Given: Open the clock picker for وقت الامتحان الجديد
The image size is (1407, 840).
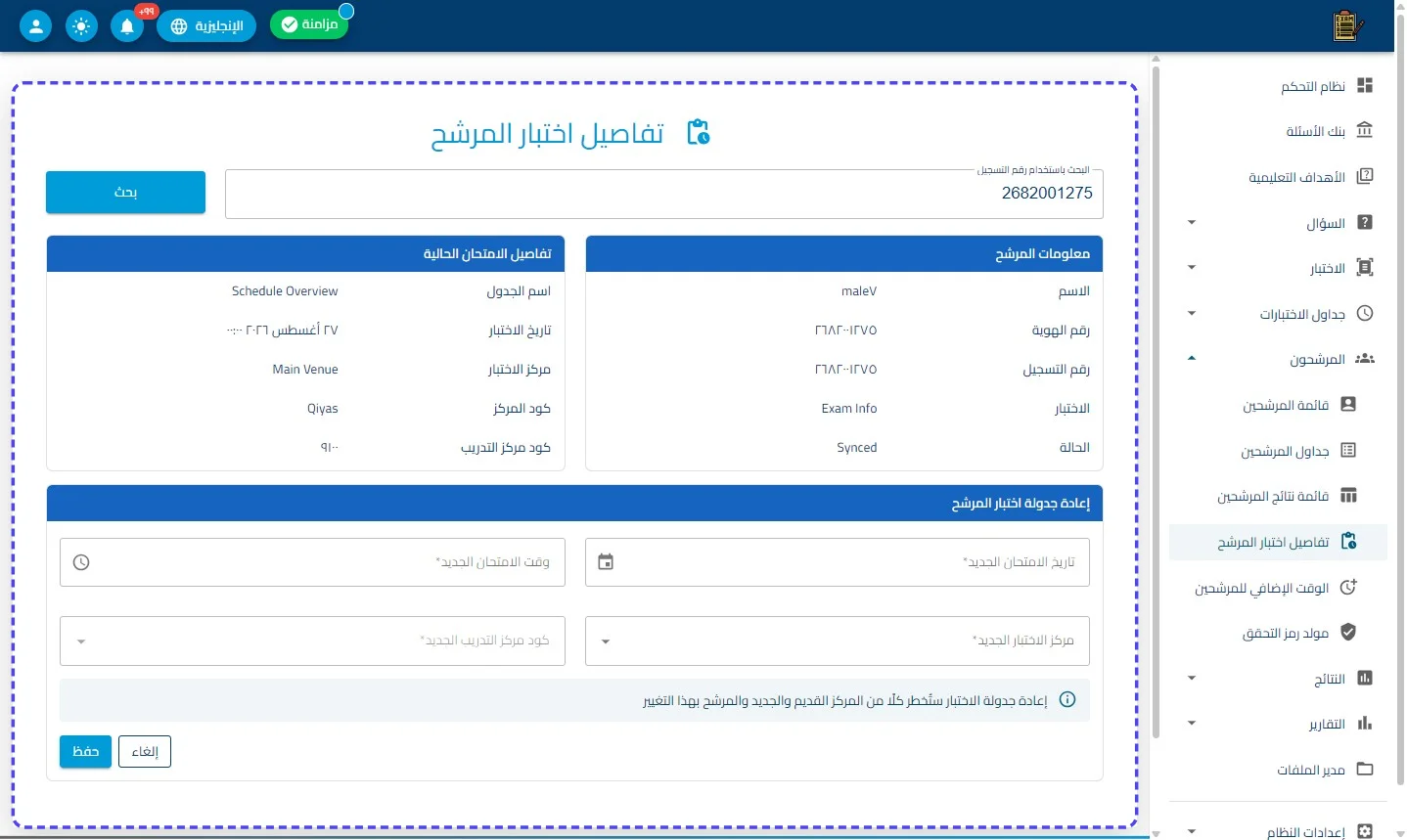Looking at the screenshot, I should (x=81, y=562).
